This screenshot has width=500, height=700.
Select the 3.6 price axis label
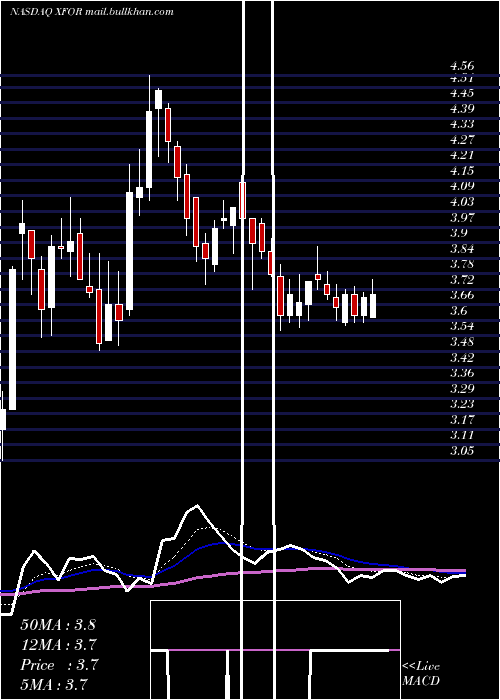point(458,310)
